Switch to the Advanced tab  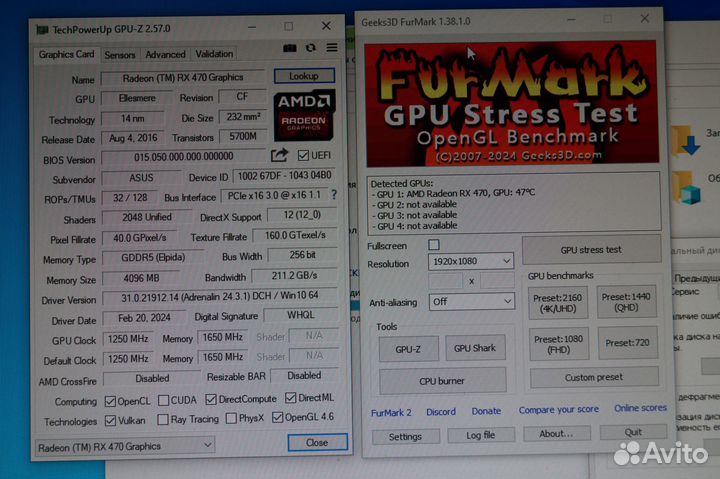point(165,54)
